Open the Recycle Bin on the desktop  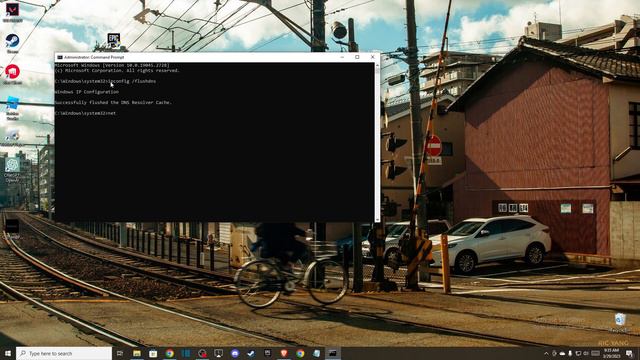[x=620, y=322]
